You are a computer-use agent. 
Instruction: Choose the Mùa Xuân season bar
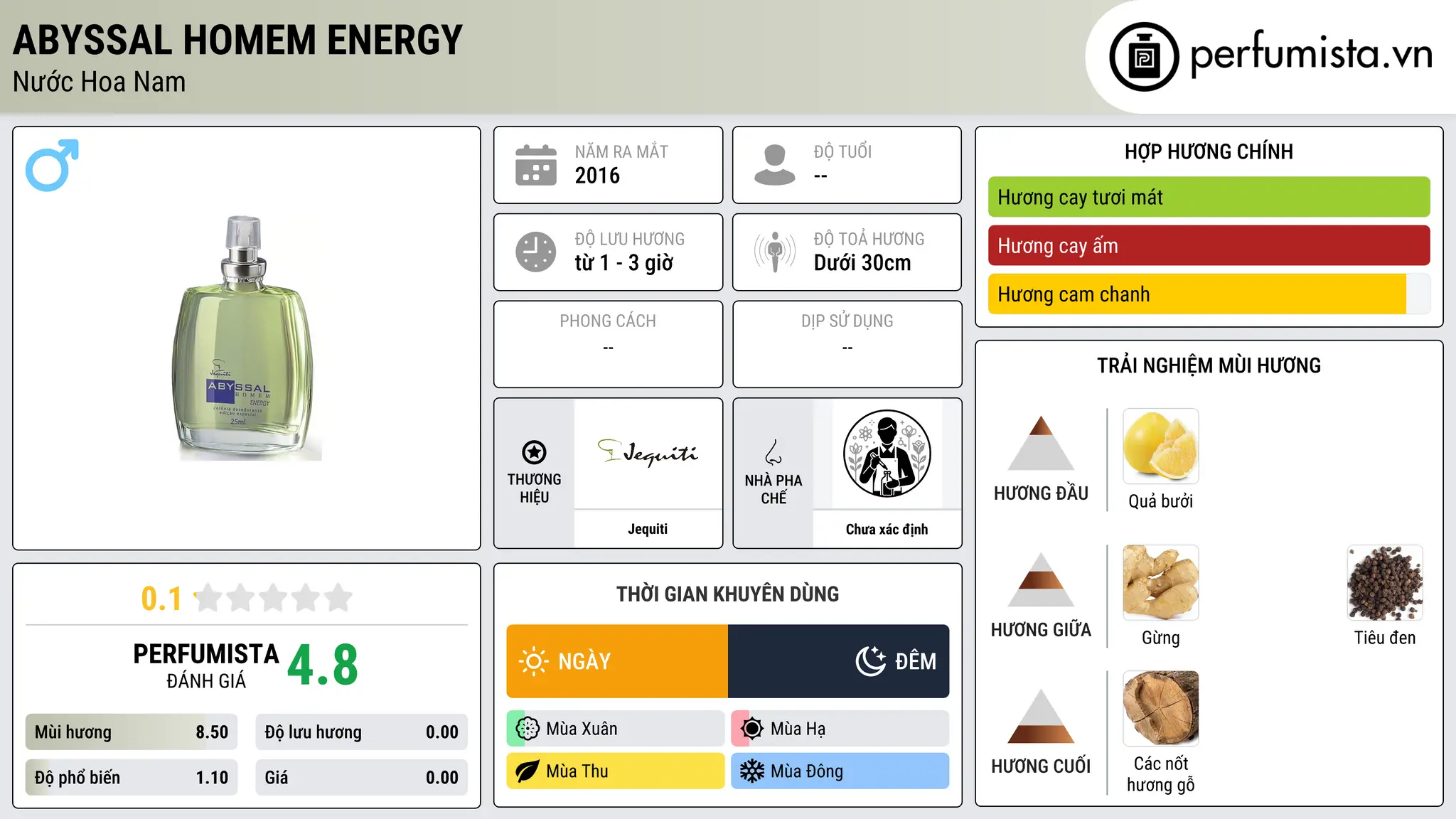pyautogui.click(x=616, y=729)
